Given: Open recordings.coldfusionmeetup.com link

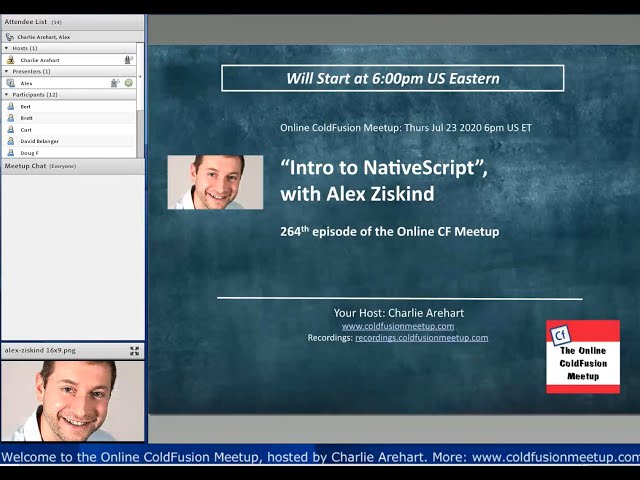Looking at the screenshot, I should click(422, 338).
